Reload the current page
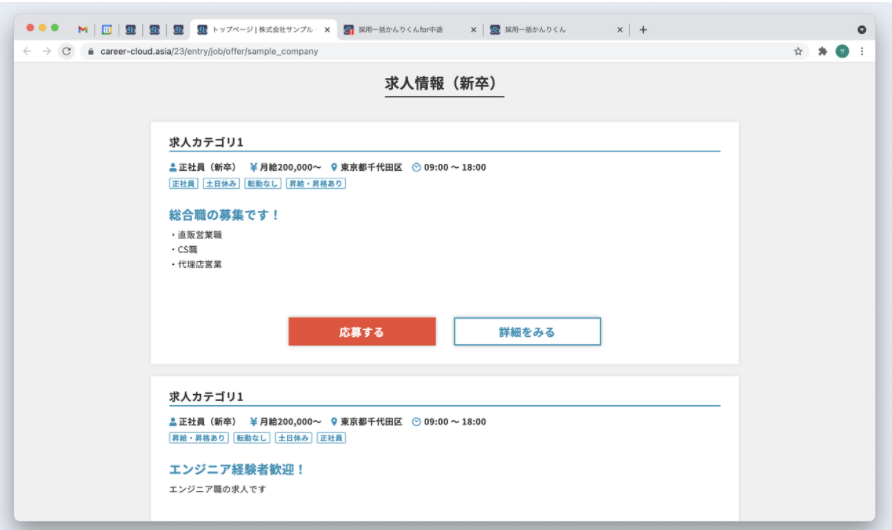Viewport: 892px width, 530px height. (x=67, y=51)
